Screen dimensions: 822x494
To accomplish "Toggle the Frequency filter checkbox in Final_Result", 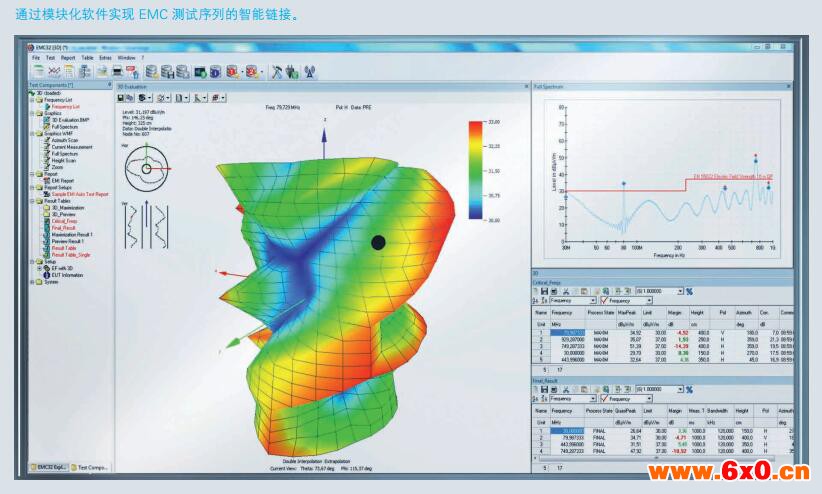I will point(604,399).
